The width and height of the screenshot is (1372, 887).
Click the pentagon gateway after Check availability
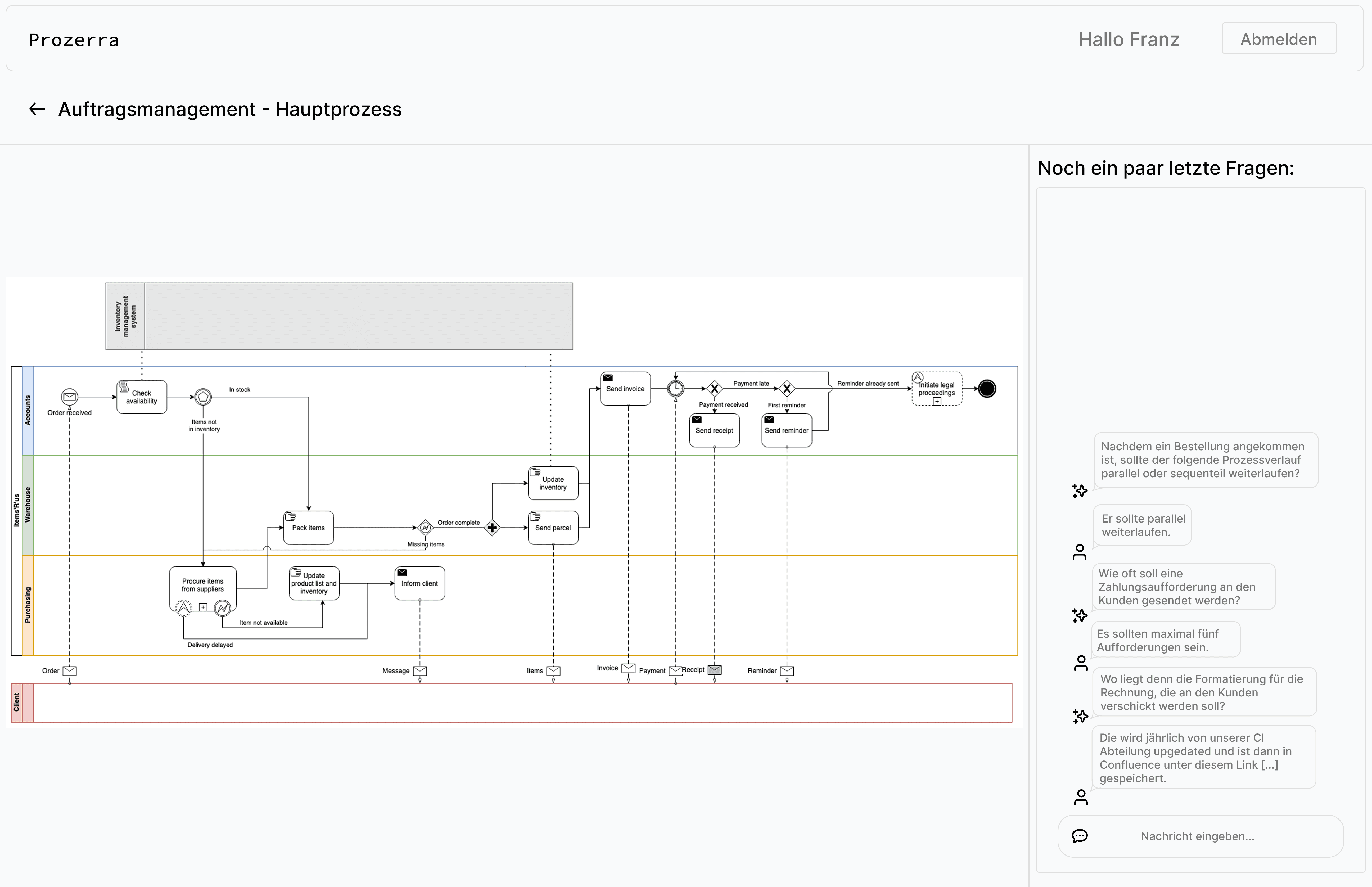[203, 397]
